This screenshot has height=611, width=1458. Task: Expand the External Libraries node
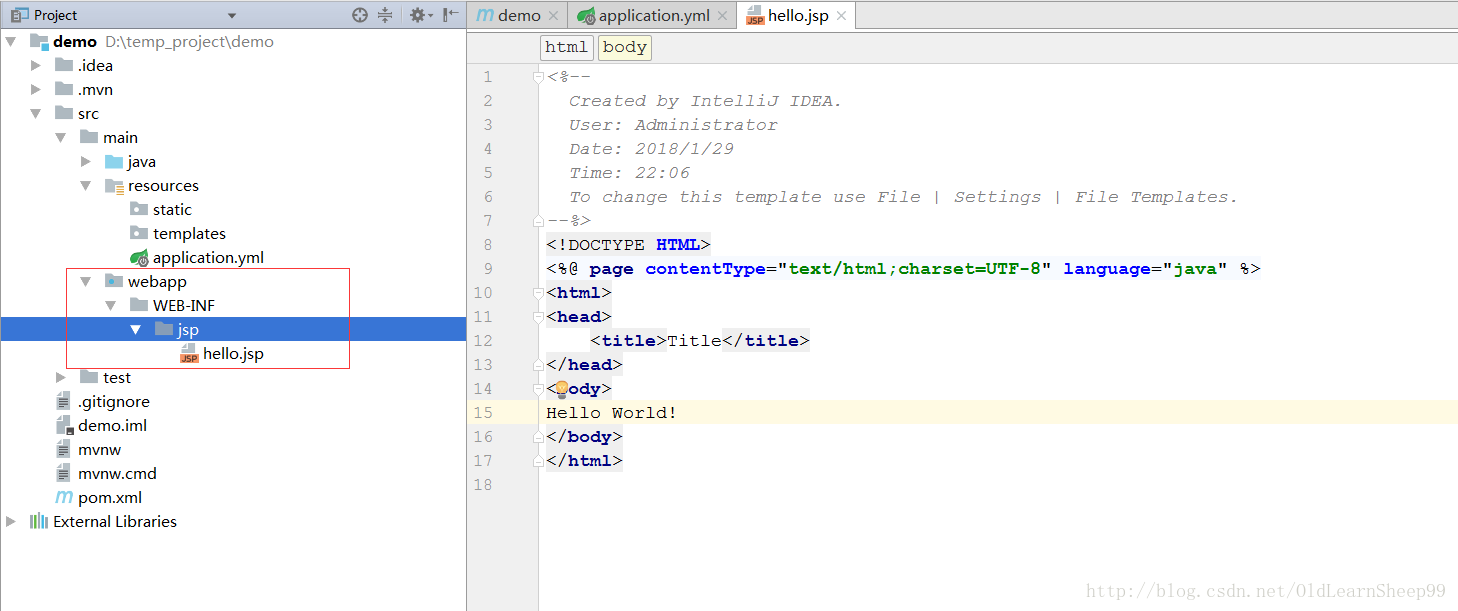pos(11,522)
